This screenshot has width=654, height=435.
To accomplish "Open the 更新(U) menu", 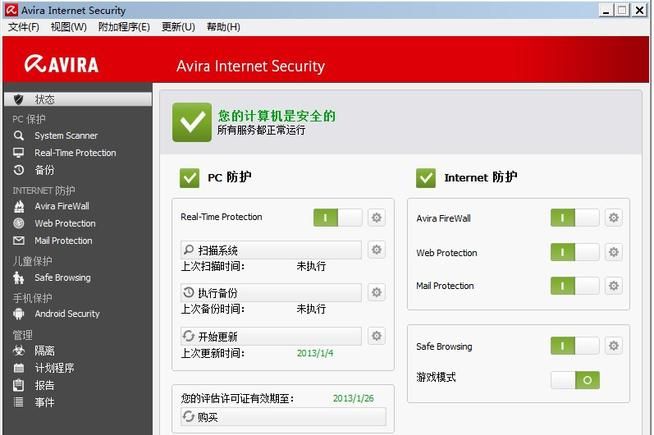I will coord(179,27).
